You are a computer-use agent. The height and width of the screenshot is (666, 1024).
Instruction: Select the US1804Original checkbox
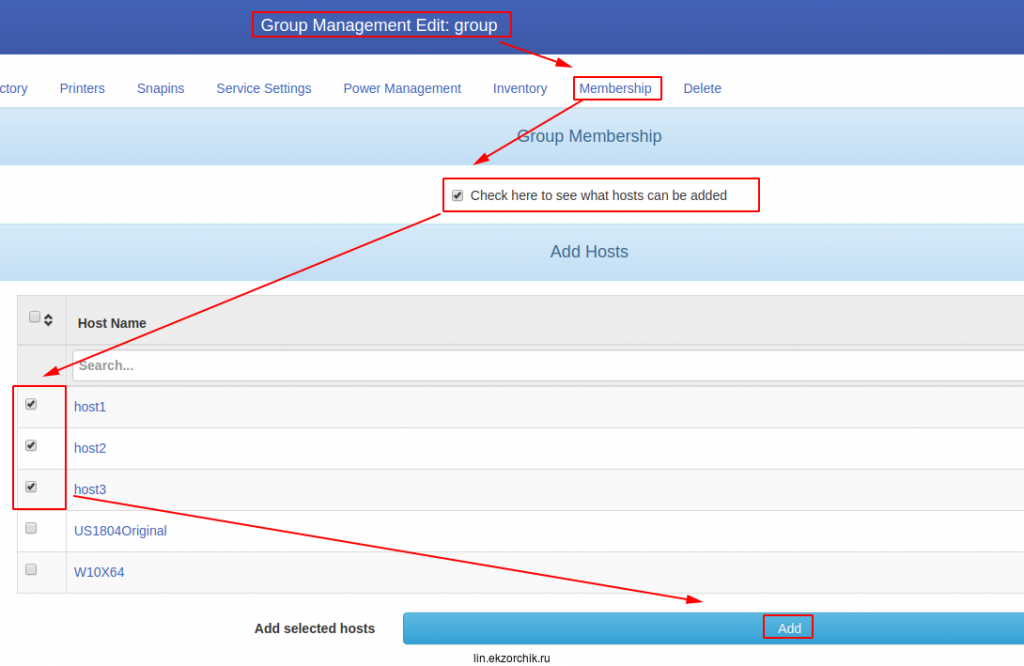(31, 528)
